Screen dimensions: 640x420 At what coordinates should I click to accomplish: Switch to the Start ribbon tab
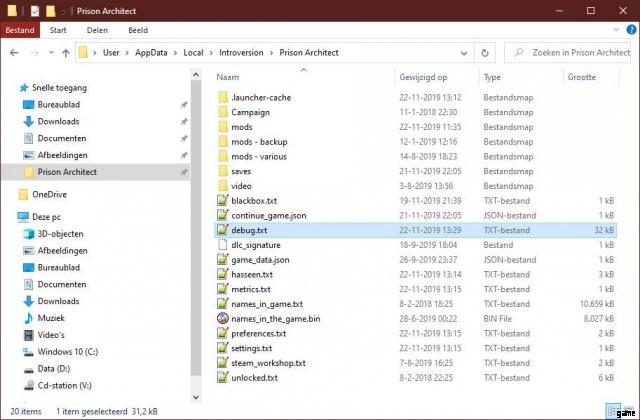tap(58, 30)
